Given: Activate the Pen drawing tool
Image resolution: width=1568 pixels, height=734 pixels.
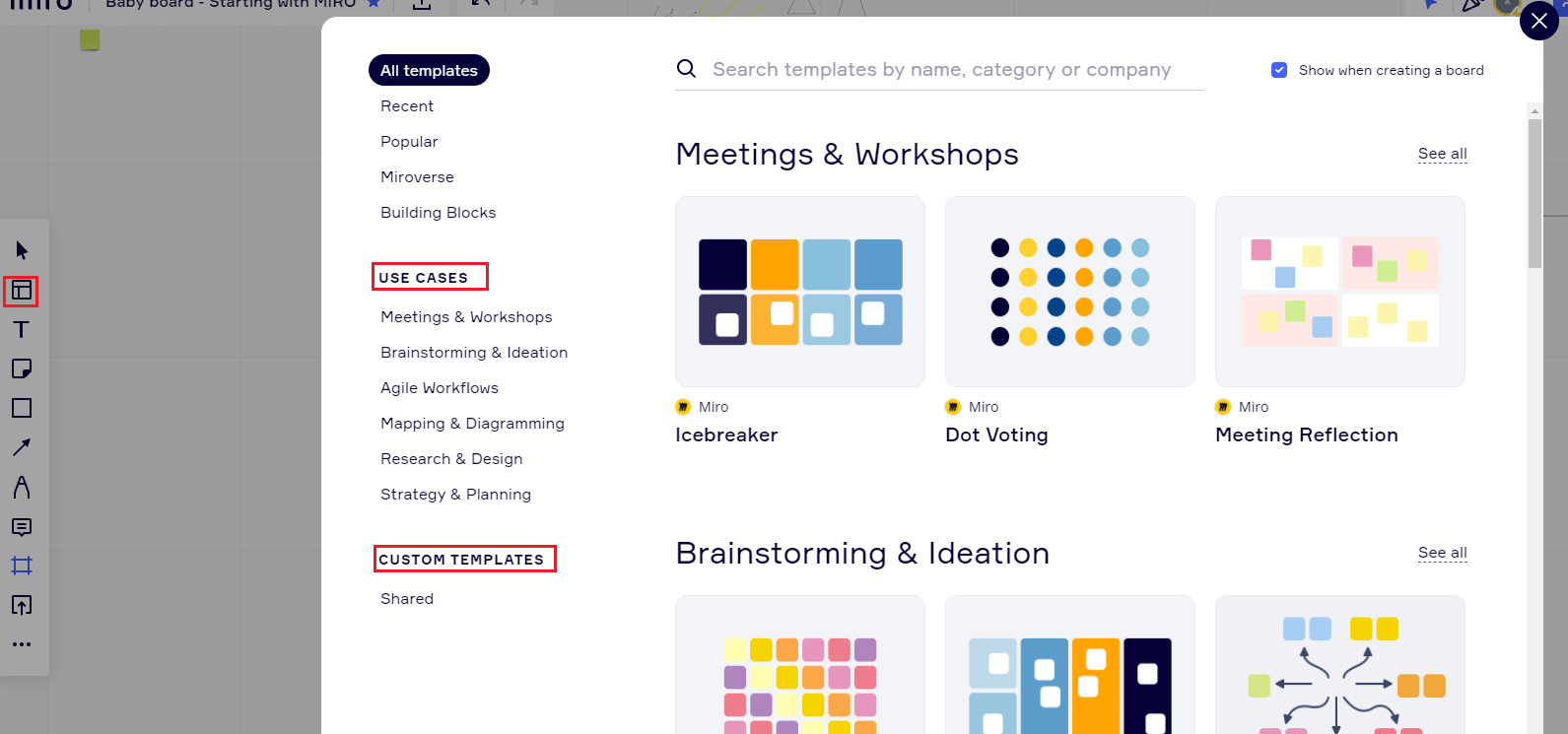Looking at the screenshot, I should pyautogui.click(x=21, y=487).
